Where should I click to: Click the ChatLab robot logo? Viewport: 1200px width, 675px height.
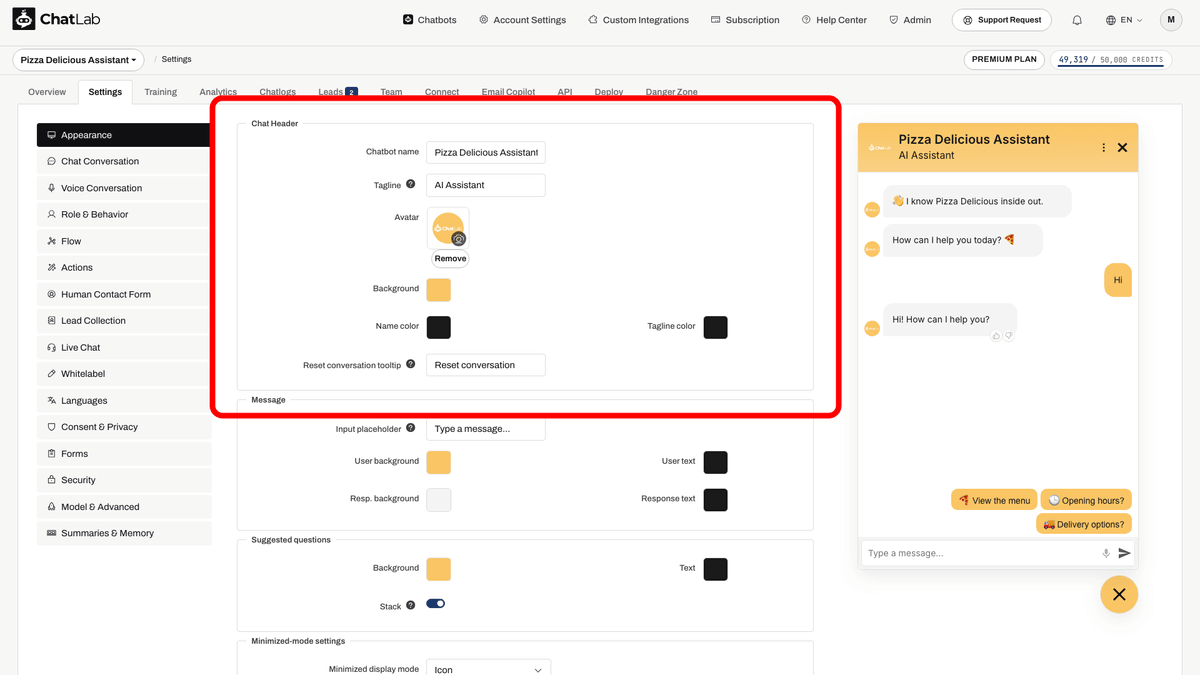tap(24, 19)
